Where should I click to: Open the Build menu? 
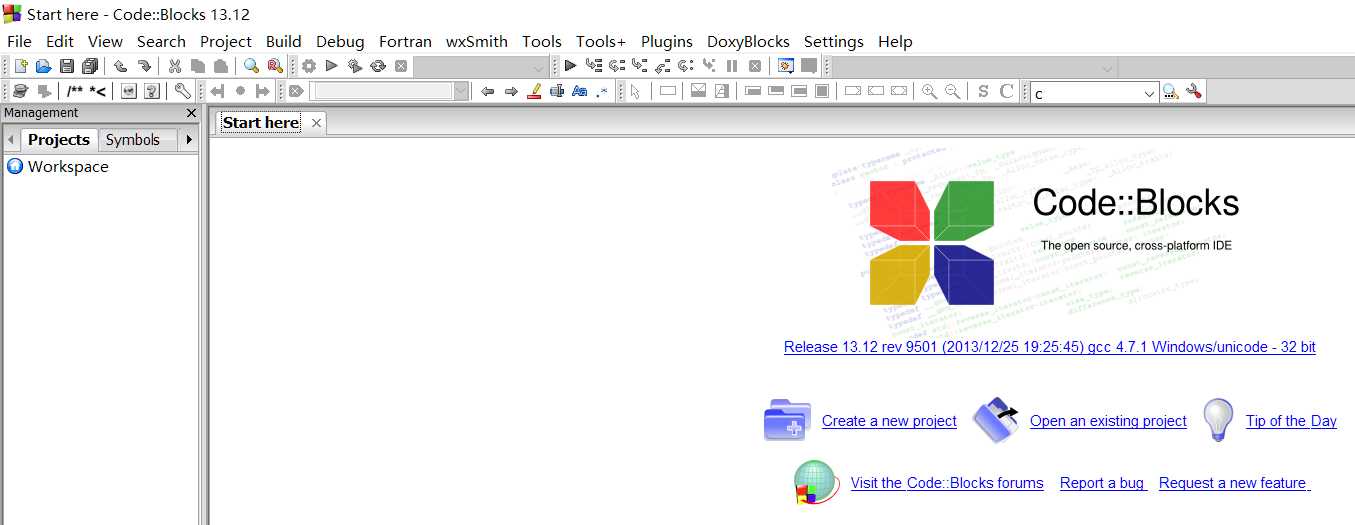click(284, 41)
